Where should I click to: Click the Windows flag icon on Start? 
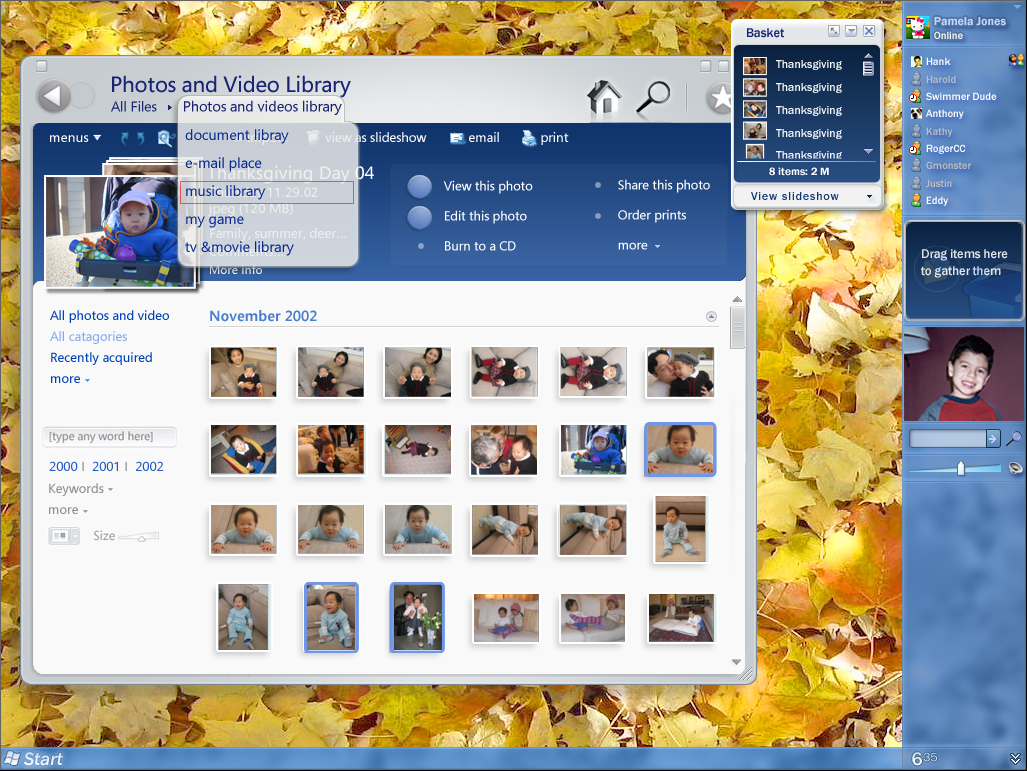point(11,759)
